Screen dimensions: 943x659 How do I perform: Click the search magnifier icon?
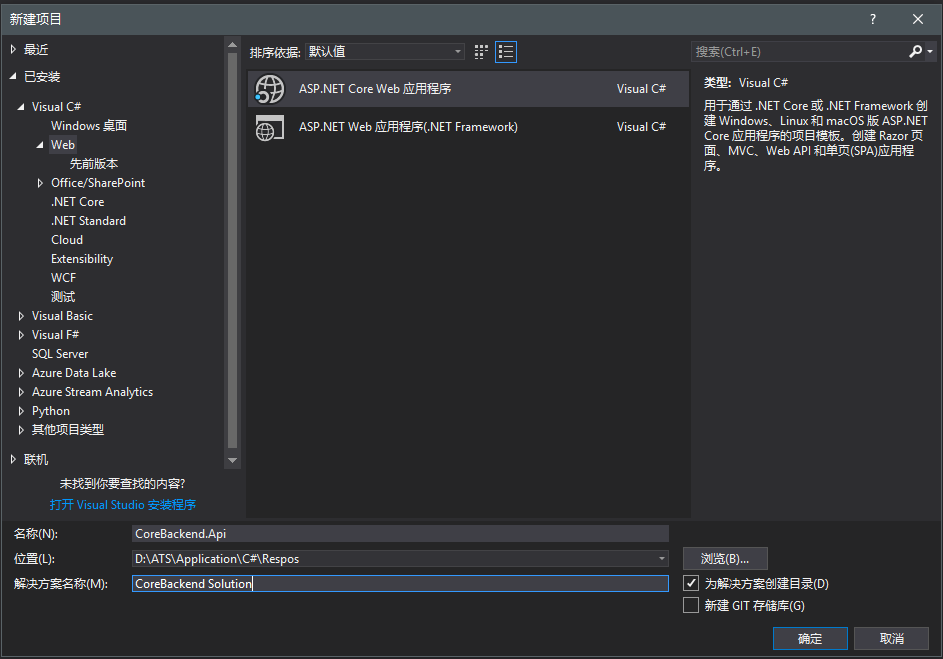(x=915, y=52)
